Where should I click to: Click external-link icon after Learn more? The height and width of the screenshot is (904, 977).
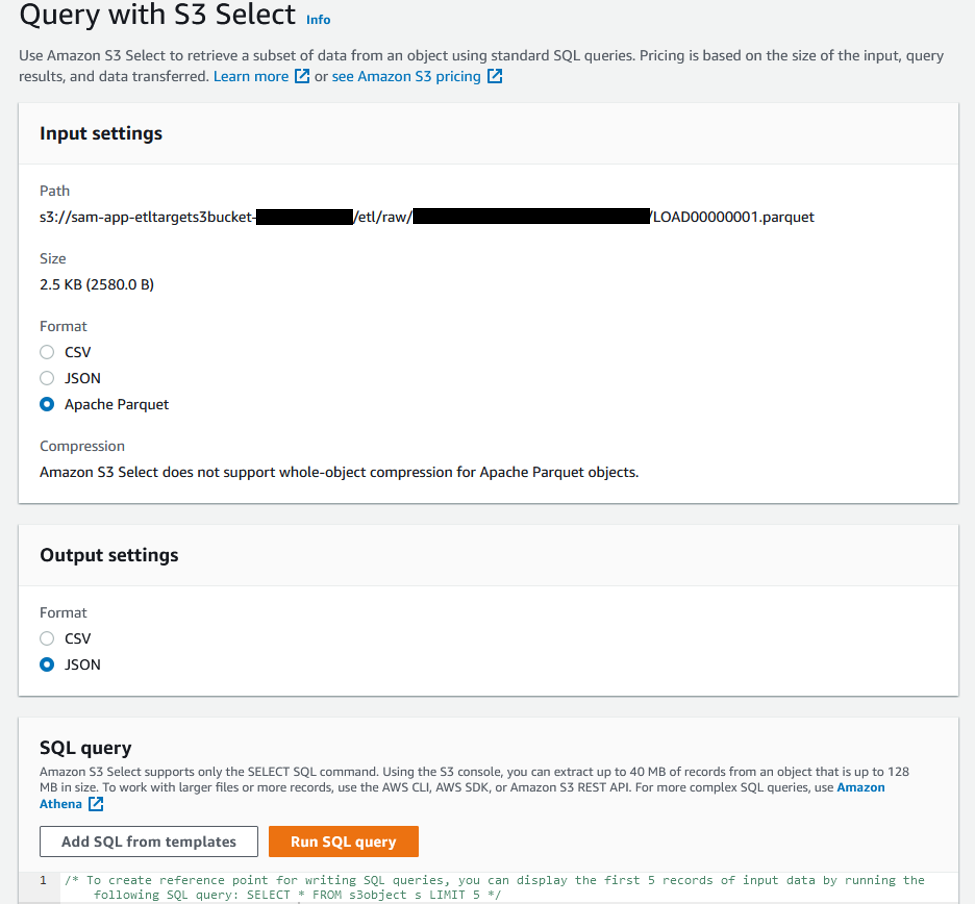(x=302, y=76)
